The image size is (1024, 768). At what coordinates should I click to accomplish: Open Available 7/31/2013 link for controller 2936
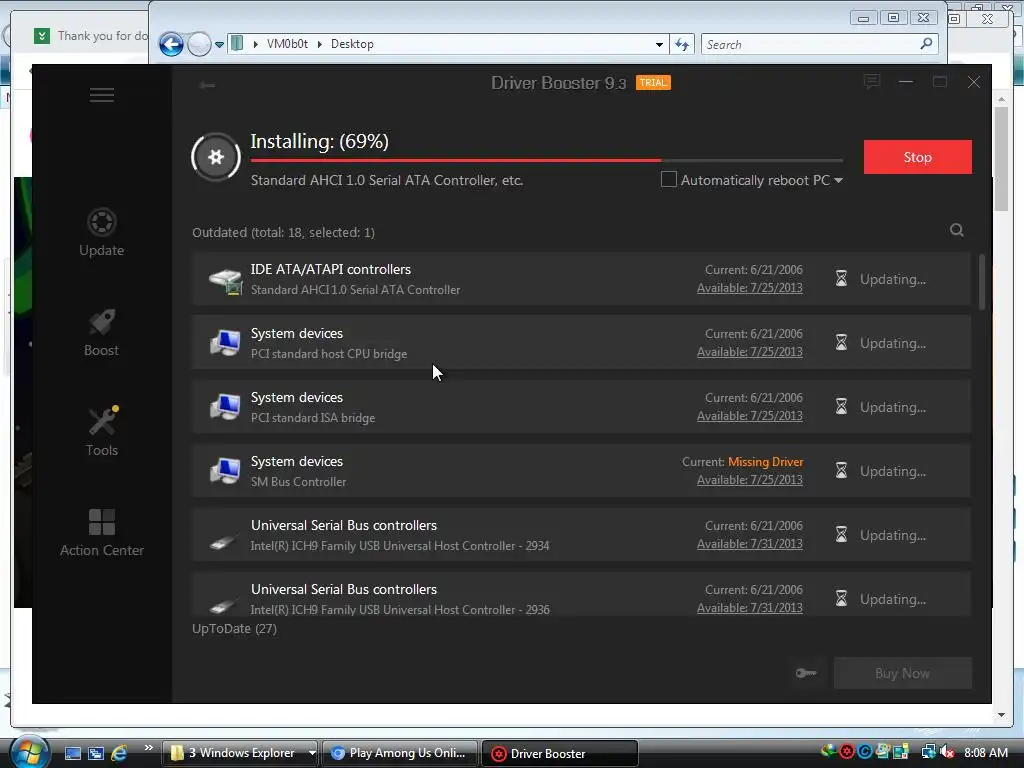tap(750, 608)
